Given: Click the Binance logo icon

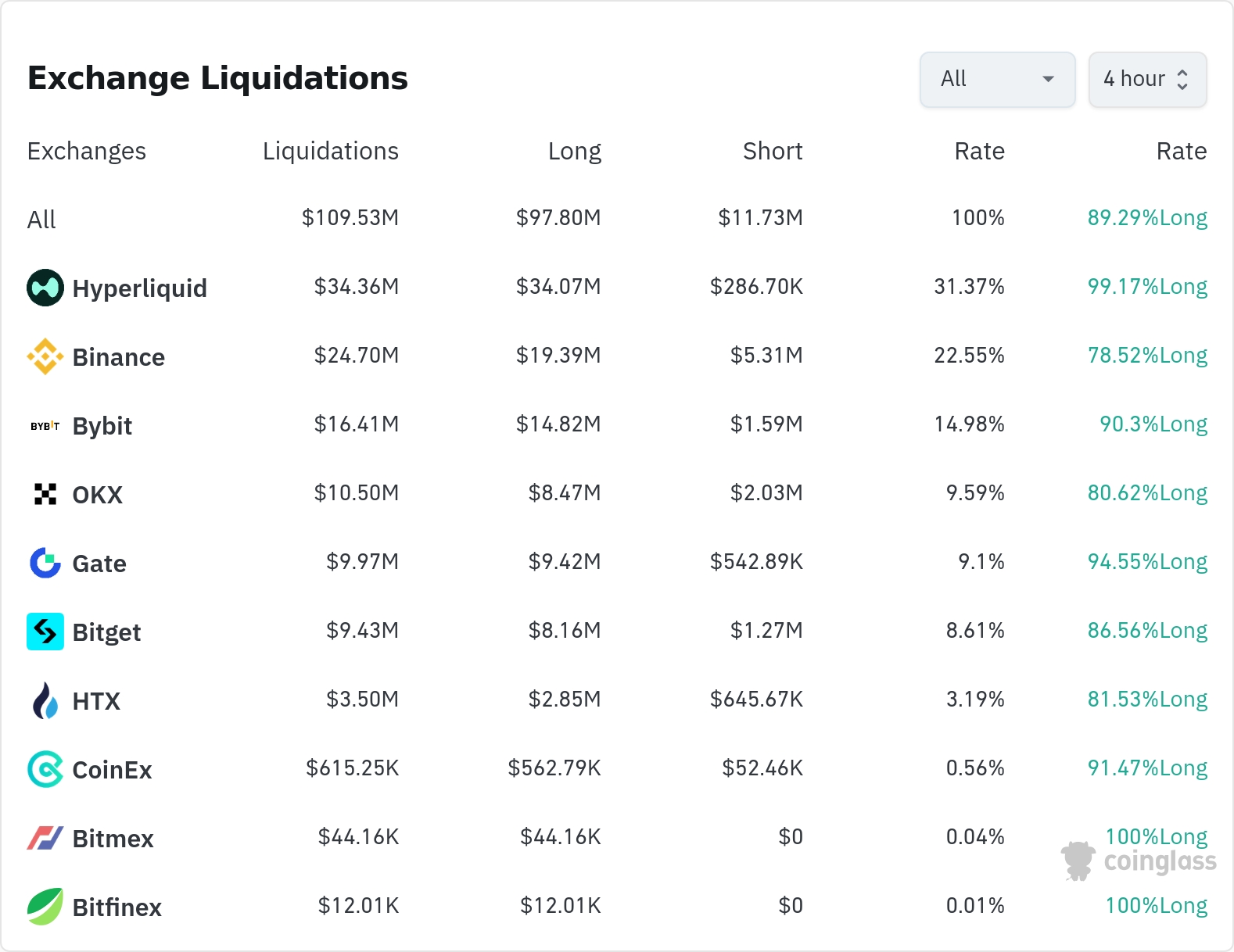Looking at the screenshot, I should (x=45, y=356).
